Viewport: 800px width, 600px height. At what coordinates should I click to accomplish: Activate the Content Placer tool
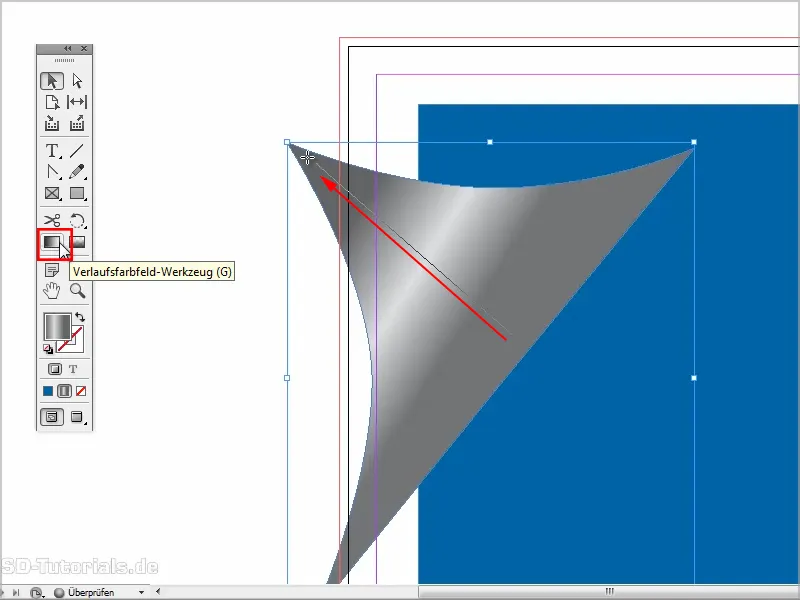[77, 123]
